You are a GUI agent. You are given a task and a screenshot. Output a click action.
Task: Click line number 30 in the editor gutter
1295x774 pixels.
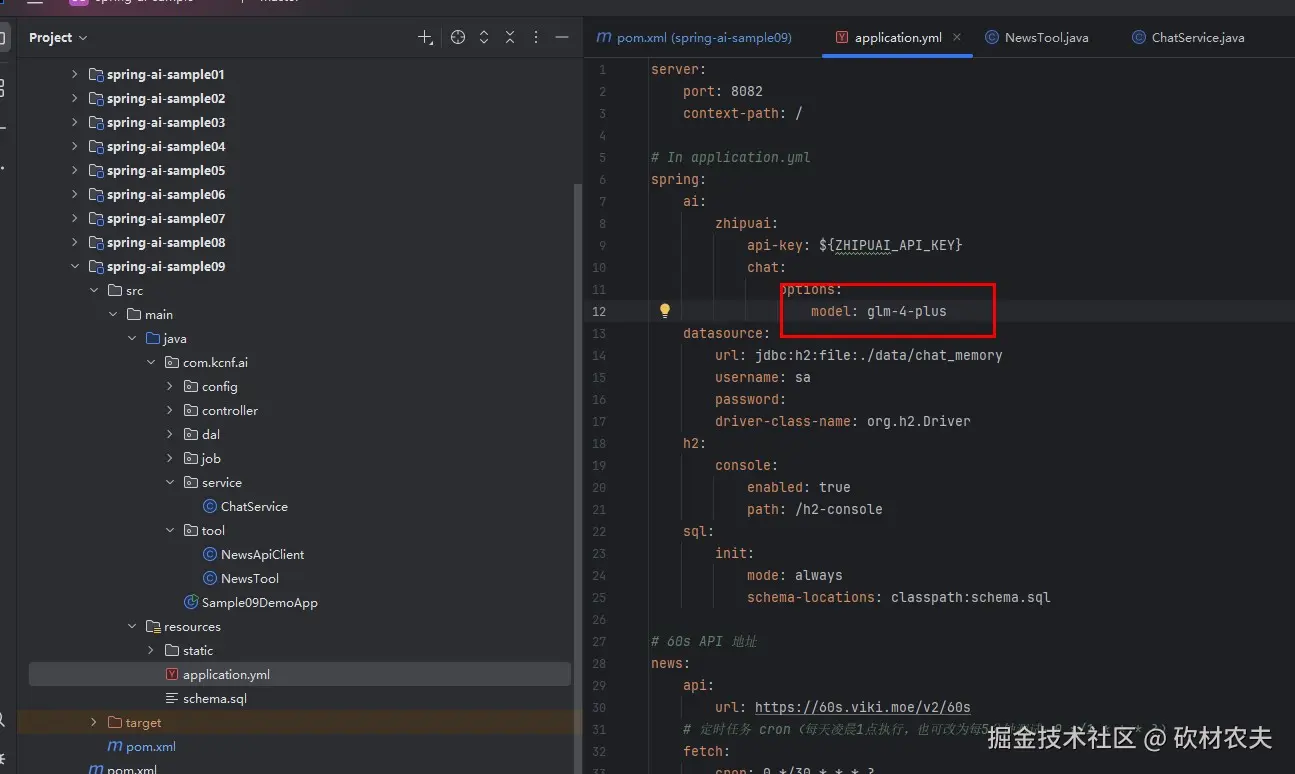[x=599, y=707]
